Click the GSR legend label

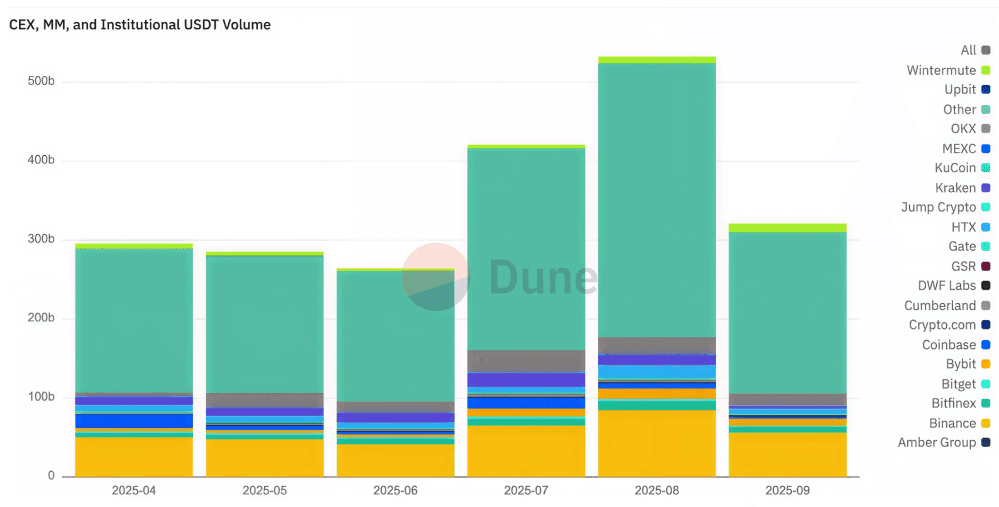coord(964,266)
